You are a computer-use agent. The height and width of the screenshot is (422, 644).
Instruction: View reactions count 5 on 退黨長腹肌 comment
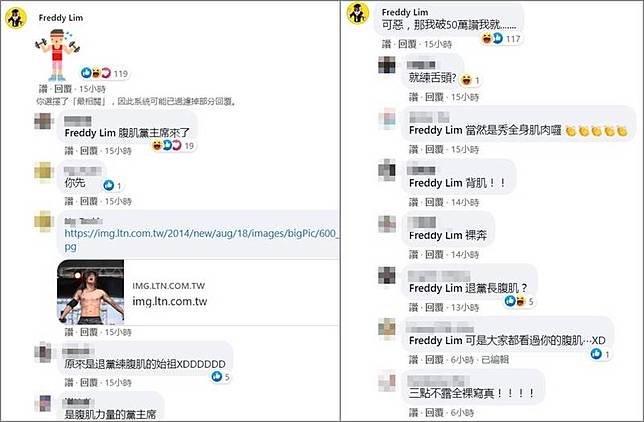click(519, 301)
